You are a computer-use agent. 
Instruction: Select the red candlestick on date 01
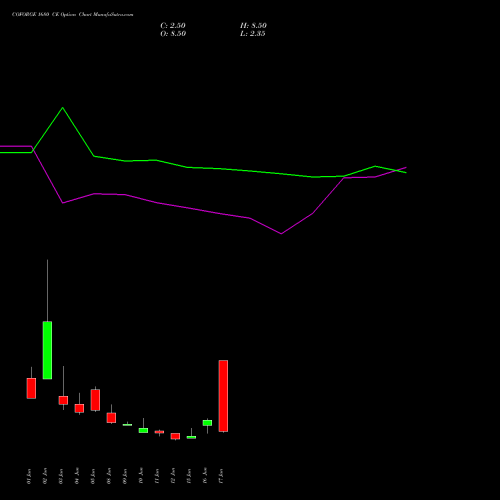click(x=31, y=388)
